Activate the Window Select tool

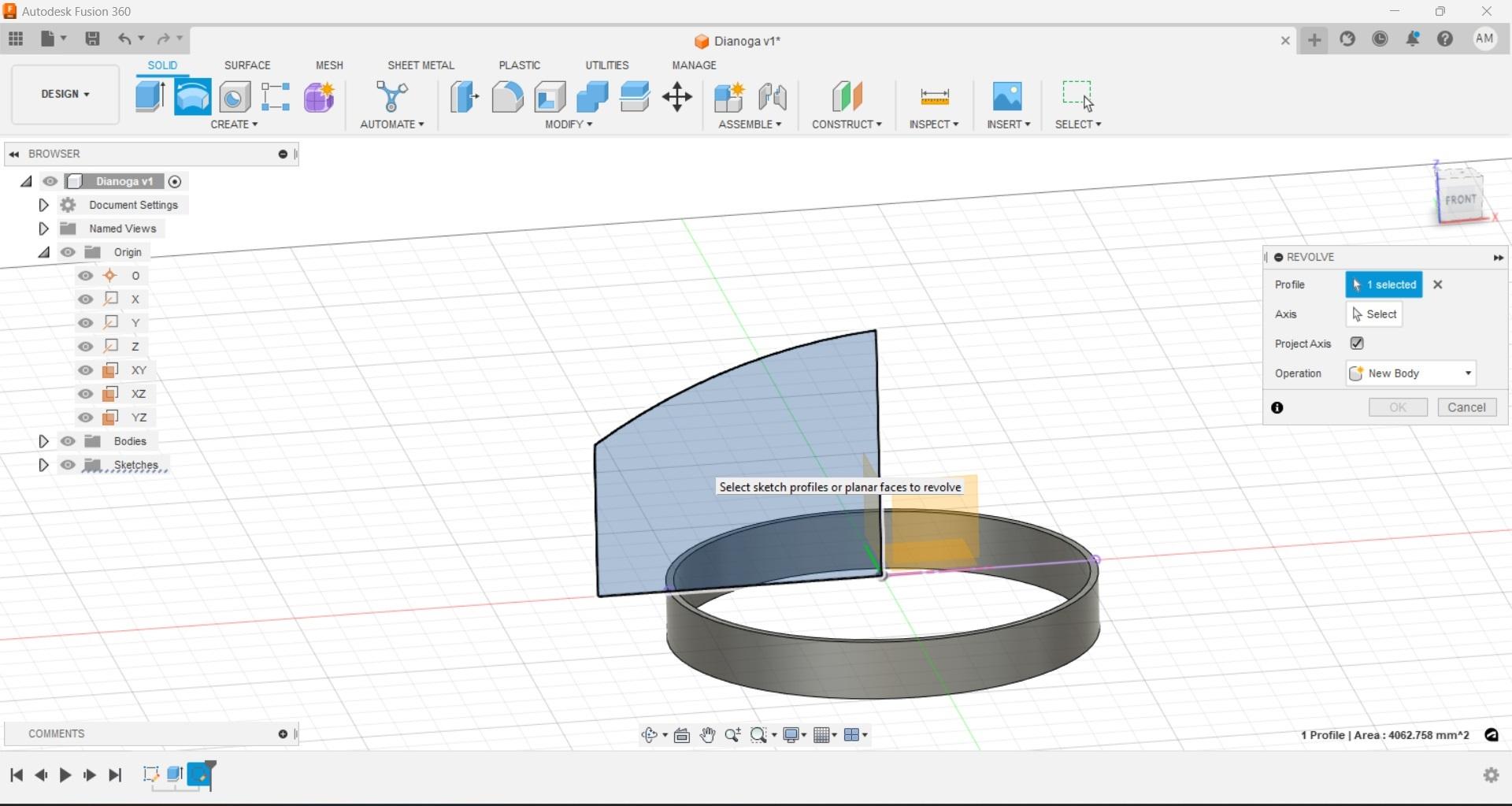(1077, 95)
